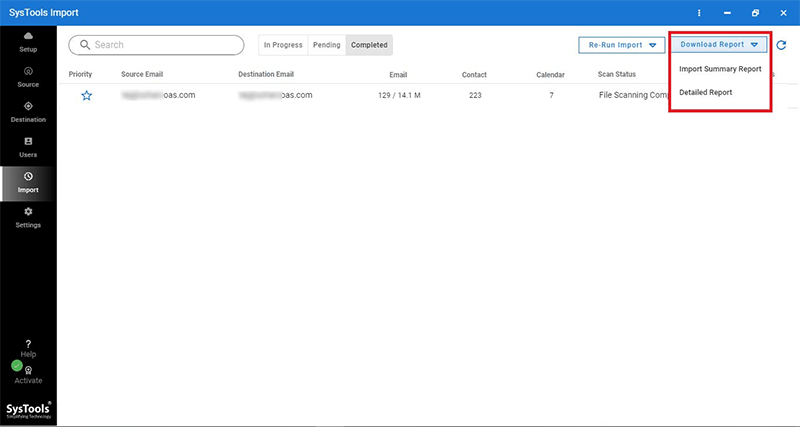Click the Source Email column header
This screenshot has height=427, width=800.
pos(142,74)
